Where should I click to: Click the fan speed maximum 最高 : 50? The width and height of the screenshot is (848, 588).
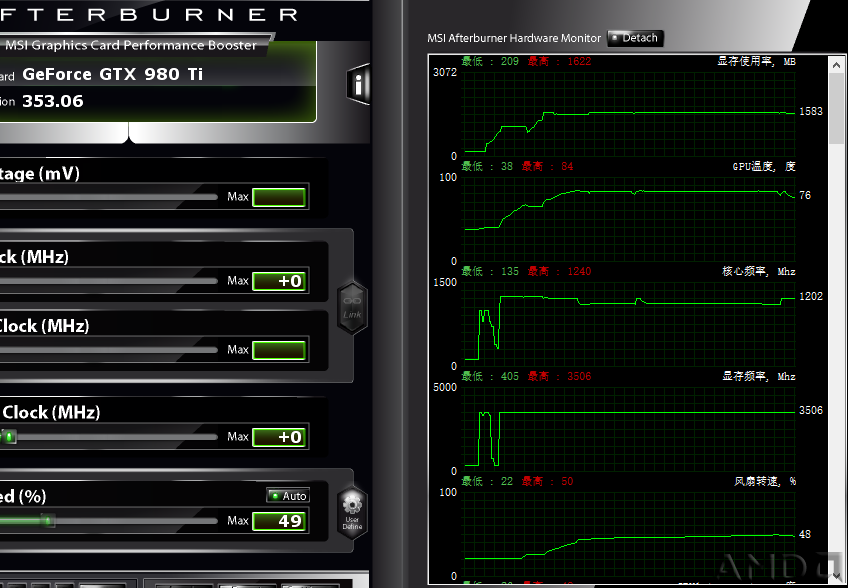point(547,481)
